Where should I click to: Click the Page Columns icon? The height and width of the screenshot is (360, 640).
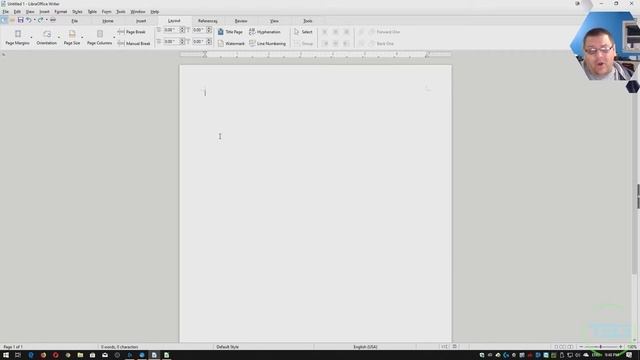pos(100,34)
